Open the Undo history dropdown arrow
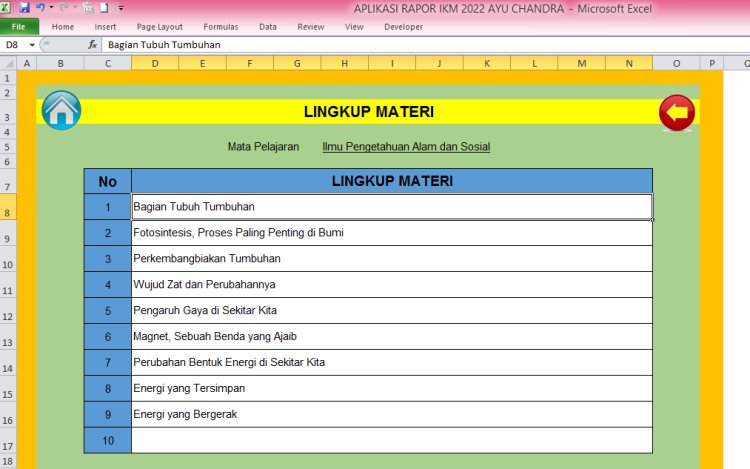The height and width of the screenshot is (469, 750). [x=51, y=8]
